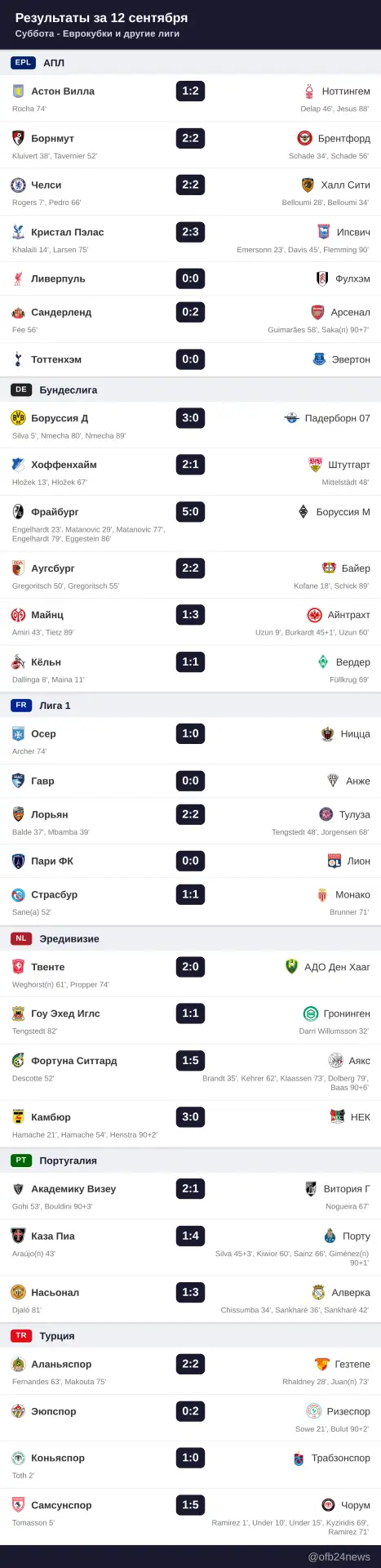Select the FR Ligue 1 badge
381x1568 pixels.
(x=21, y=706)
